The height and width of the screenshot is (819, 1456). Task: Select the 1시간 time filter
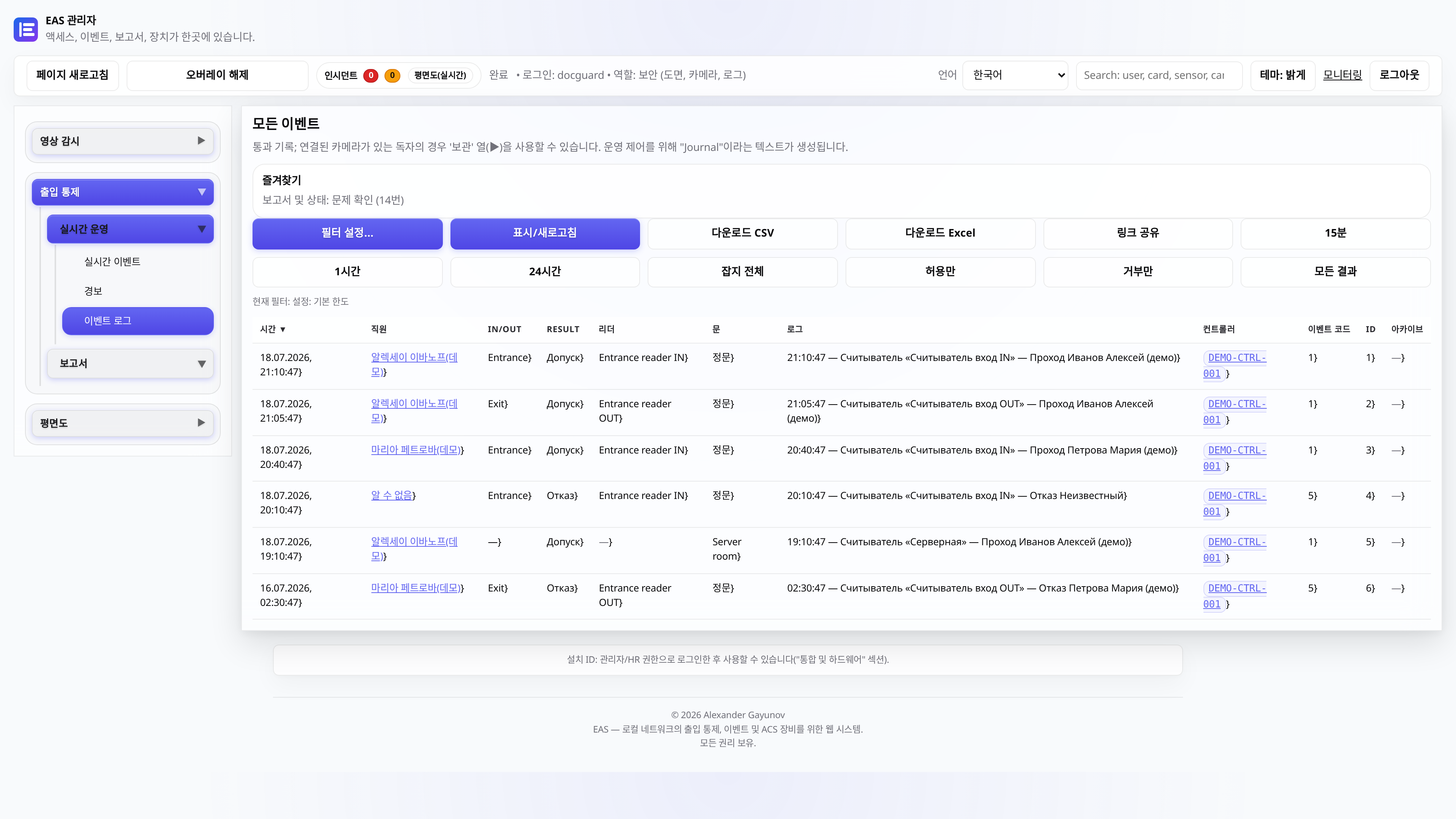point(347,272)
